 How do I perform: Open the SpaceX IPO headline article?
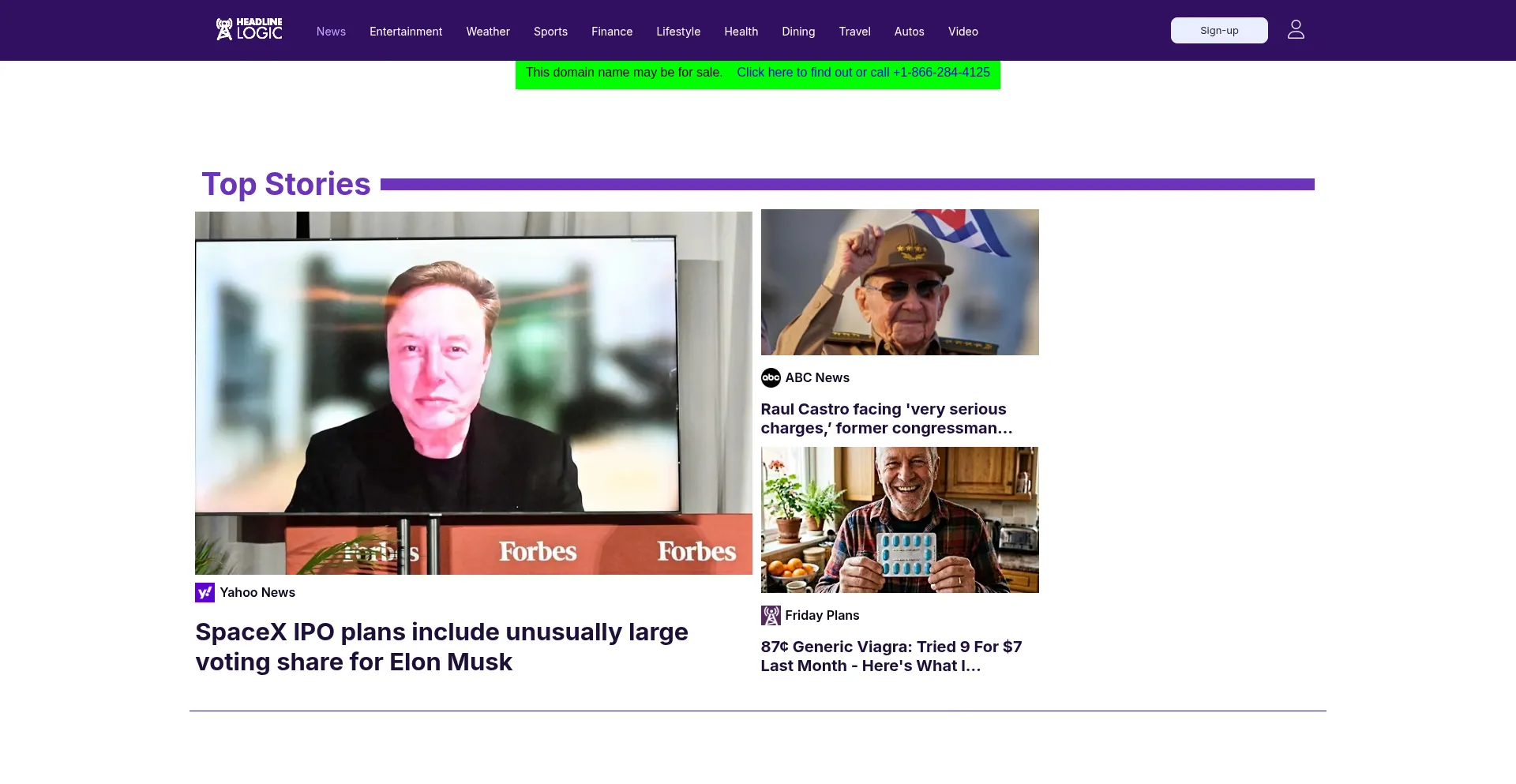tap(441, 647)
